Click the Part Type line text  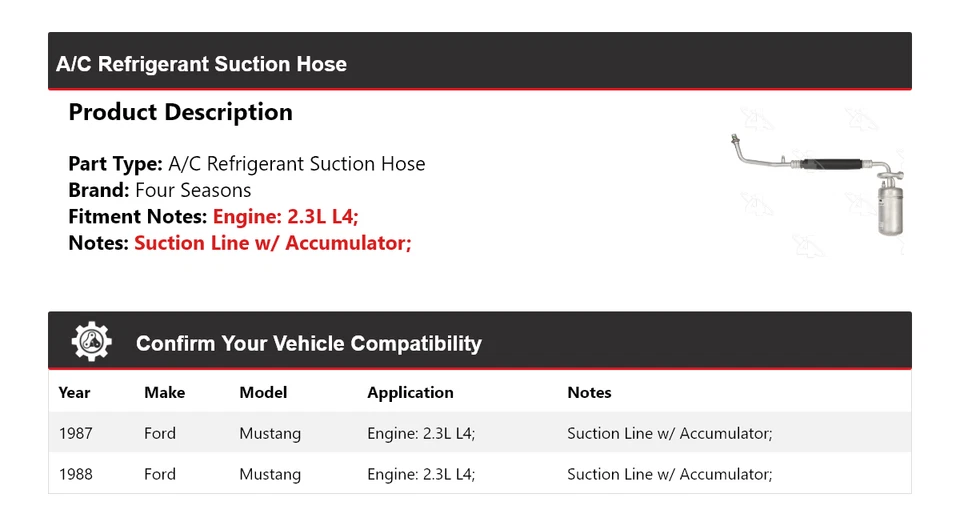246,164
